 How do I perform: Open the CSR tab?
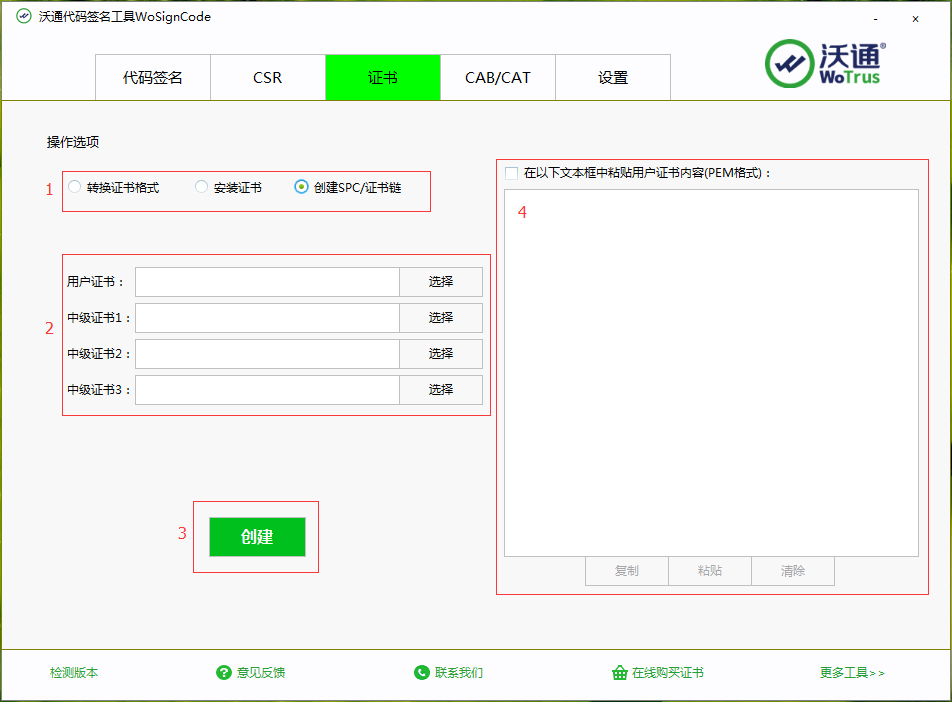[x=268, y=78]
